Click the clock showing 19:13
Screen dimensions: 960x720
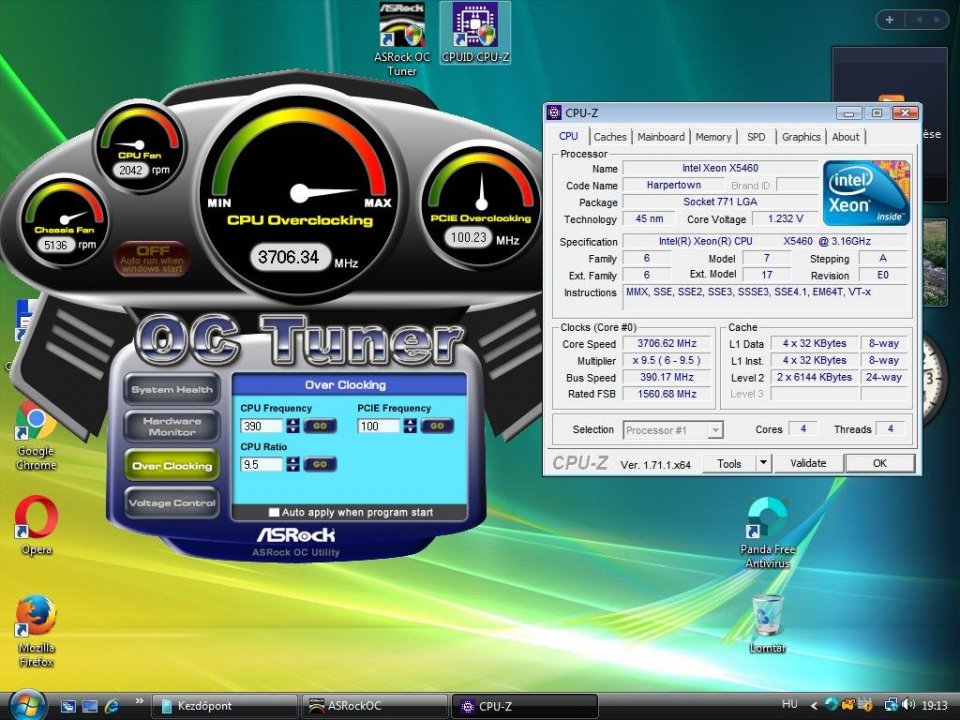click(934, 706)
